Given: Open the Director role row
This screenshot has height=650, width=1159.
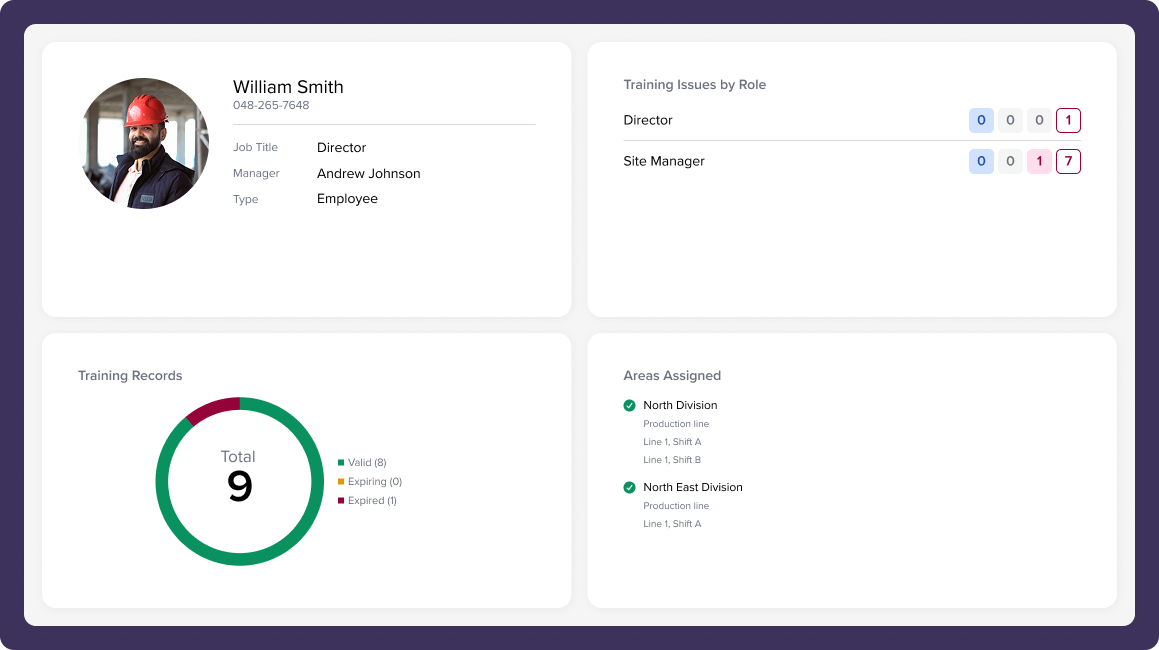Looking at the screenshot, I should (x=648, y=120).
